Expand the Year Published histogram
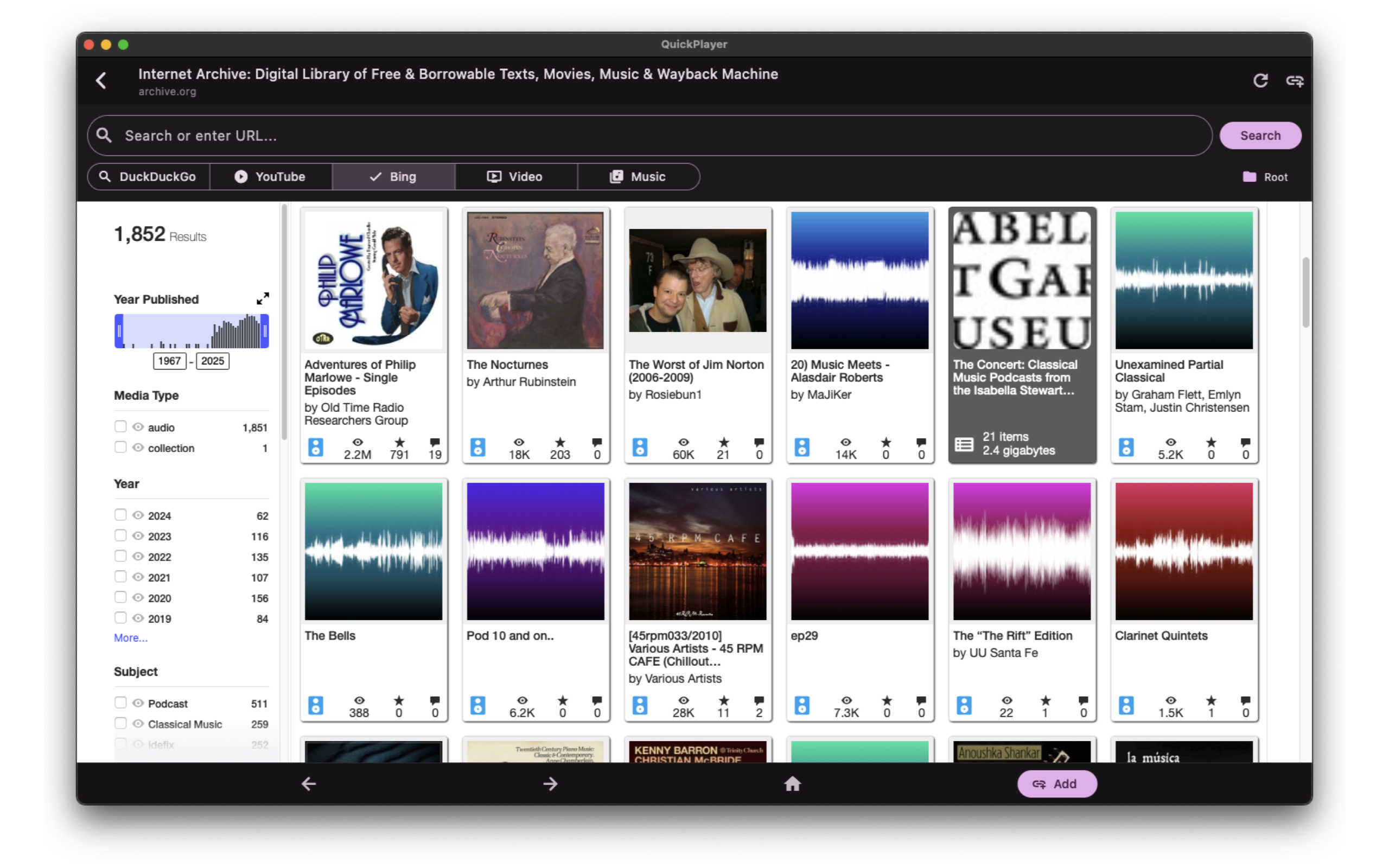Viewport: 1389px width, 868px height. coord(262,298)
